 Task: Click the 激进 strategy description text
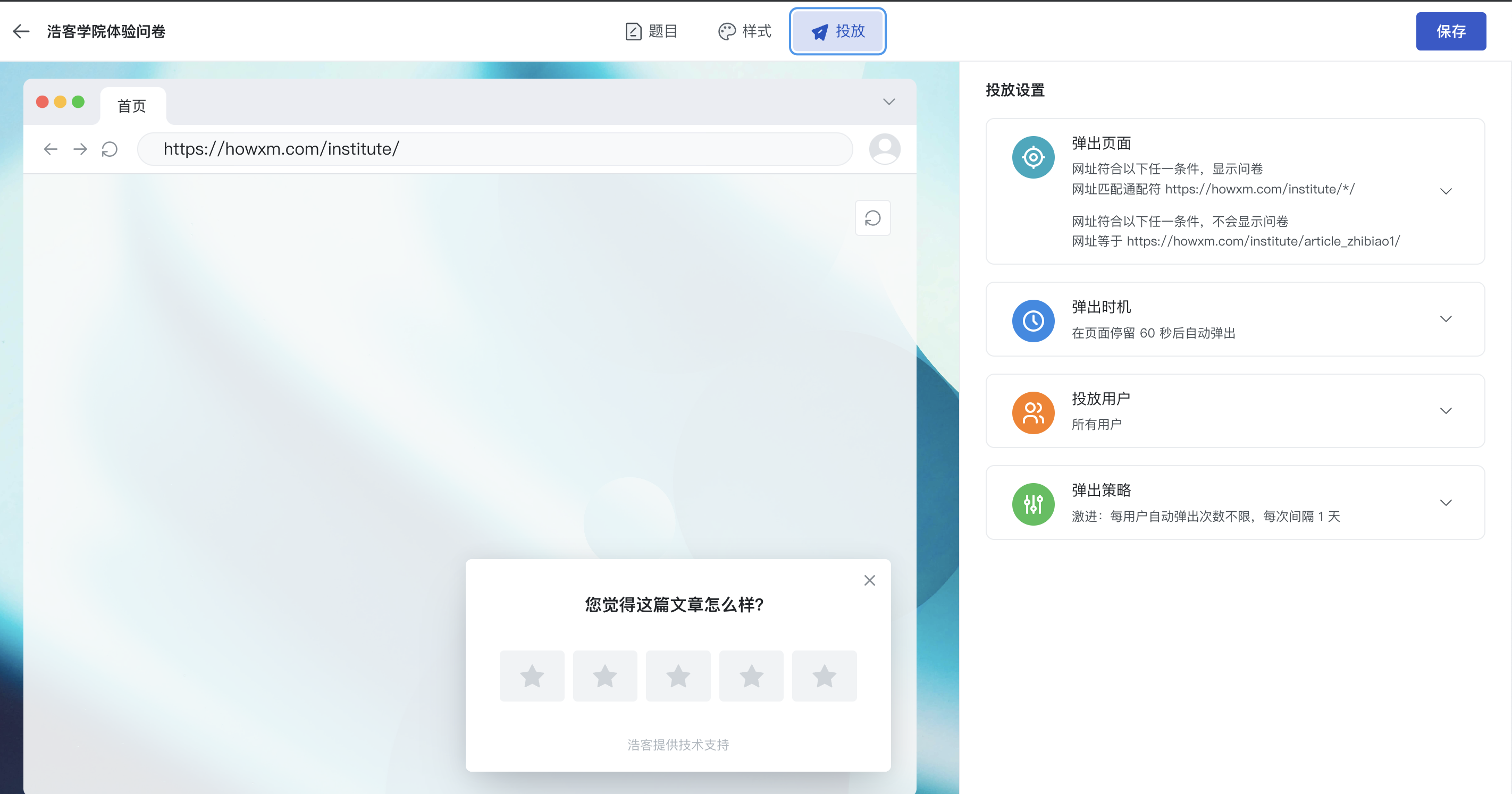tap(1206, 516)
